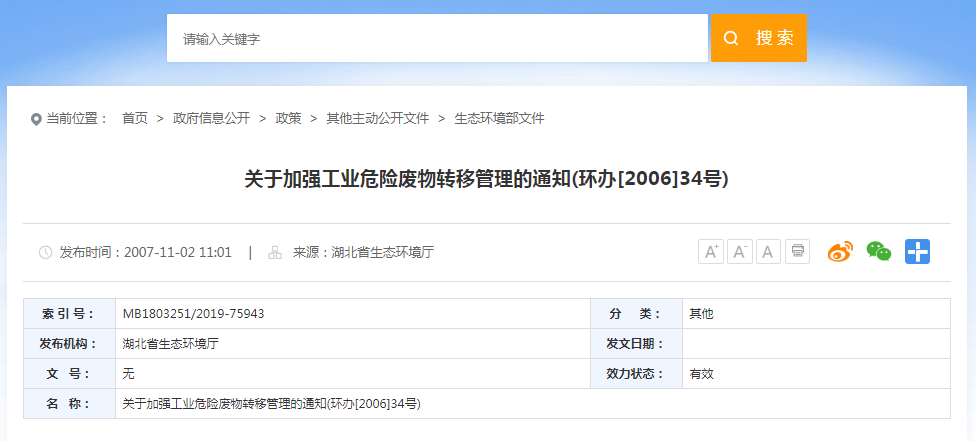Image resolution: width=976 pixels, height=442 pixels.
Task: Click the 分类 label cell
Action: pyautogui.click(x=636, y=314)
